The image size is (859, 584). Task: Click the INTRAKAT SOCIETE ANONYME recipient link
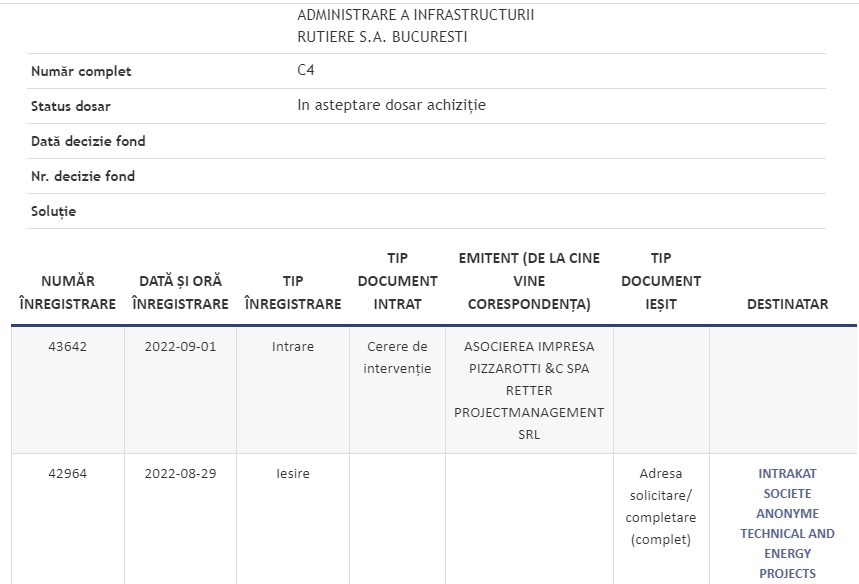[787, 523]
